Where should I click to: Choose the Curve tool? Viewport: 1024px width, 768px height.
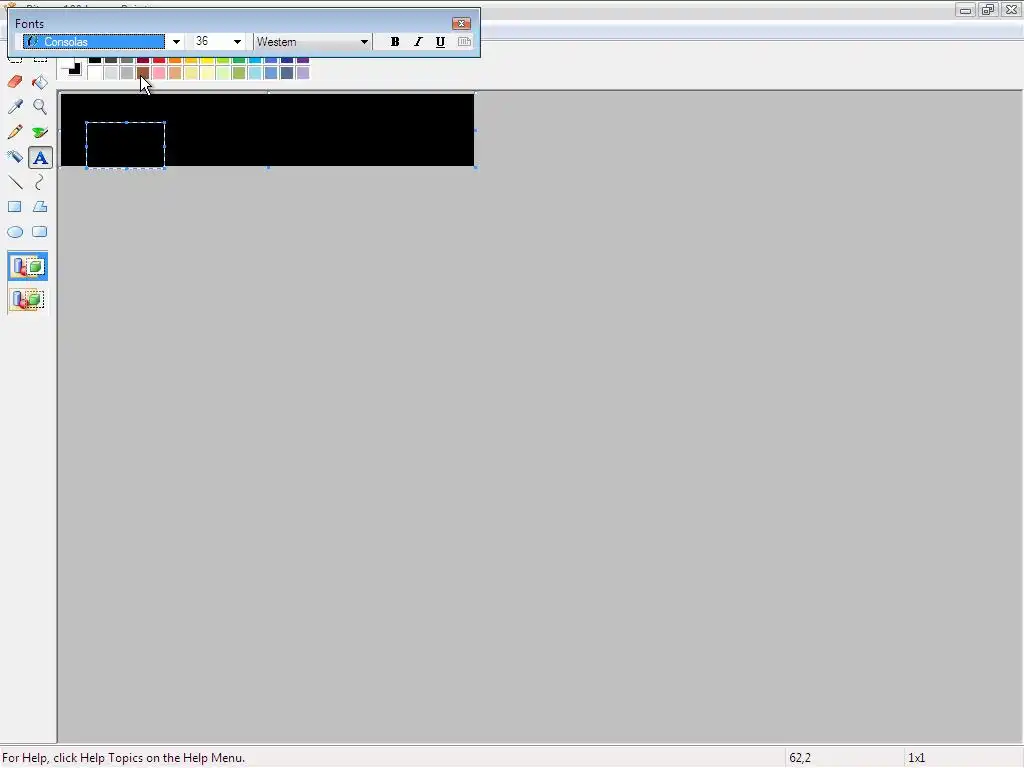[40, 182]
